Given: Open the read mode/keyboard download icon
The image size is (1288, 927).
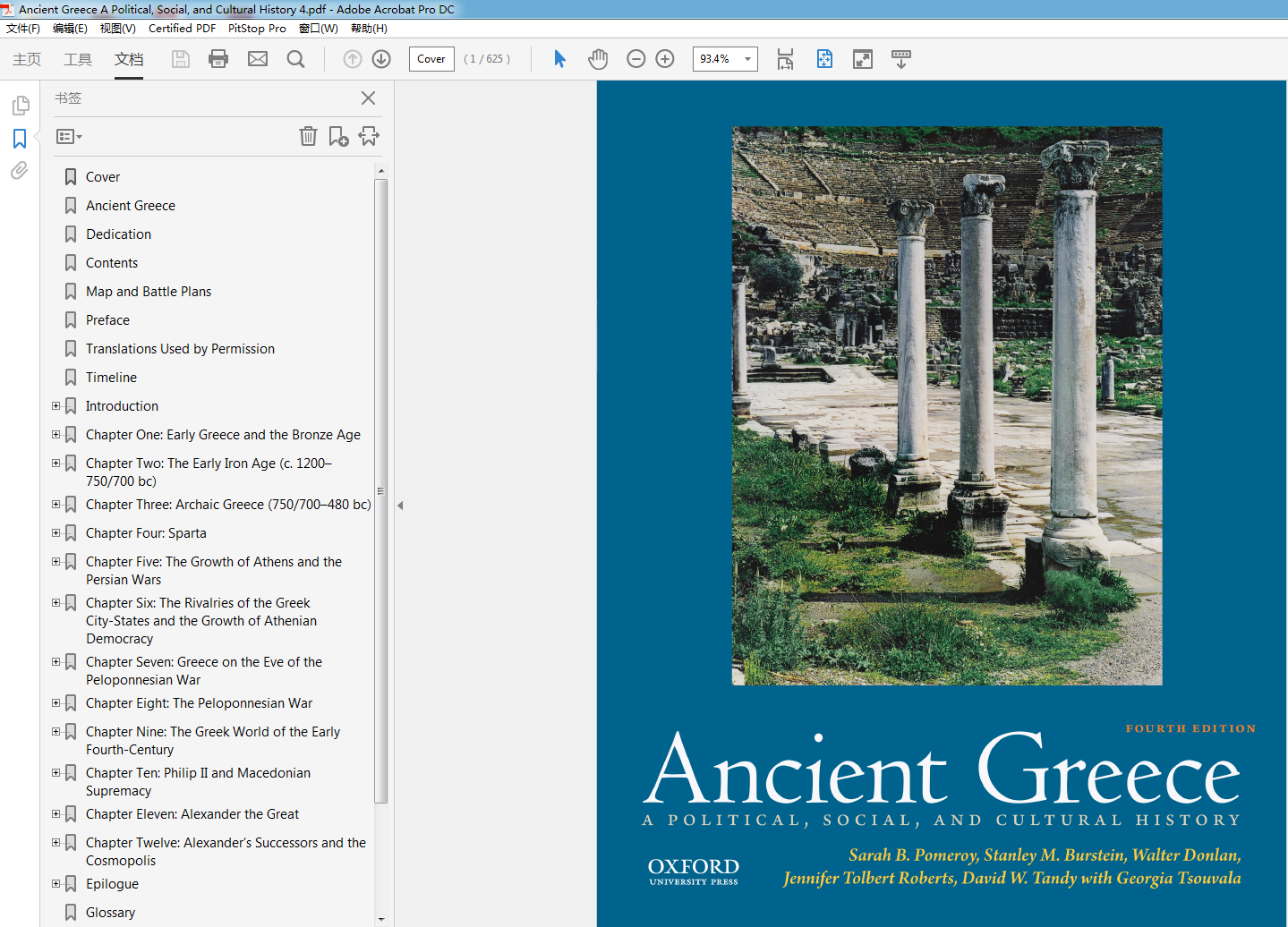Looking at the screenshot, I should pos(901,59).
